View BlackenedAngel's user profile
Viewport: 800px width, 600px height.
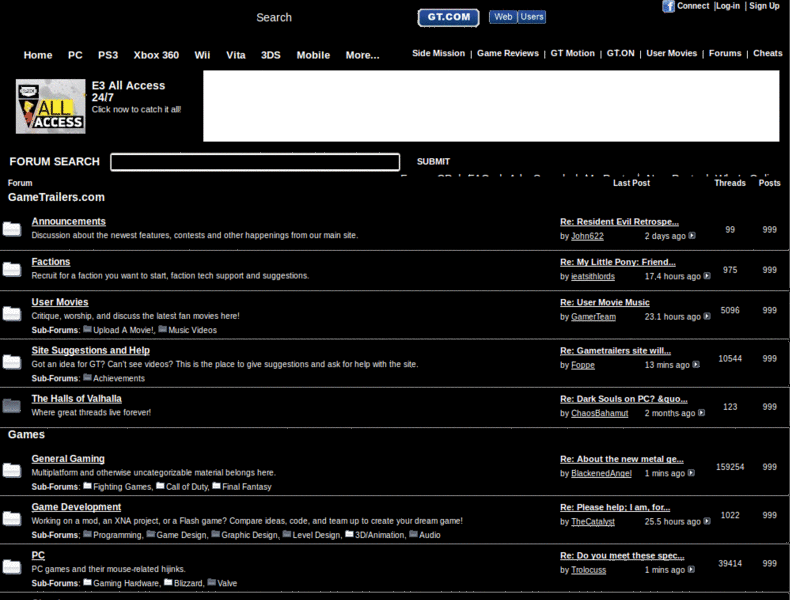click(601, 473)
